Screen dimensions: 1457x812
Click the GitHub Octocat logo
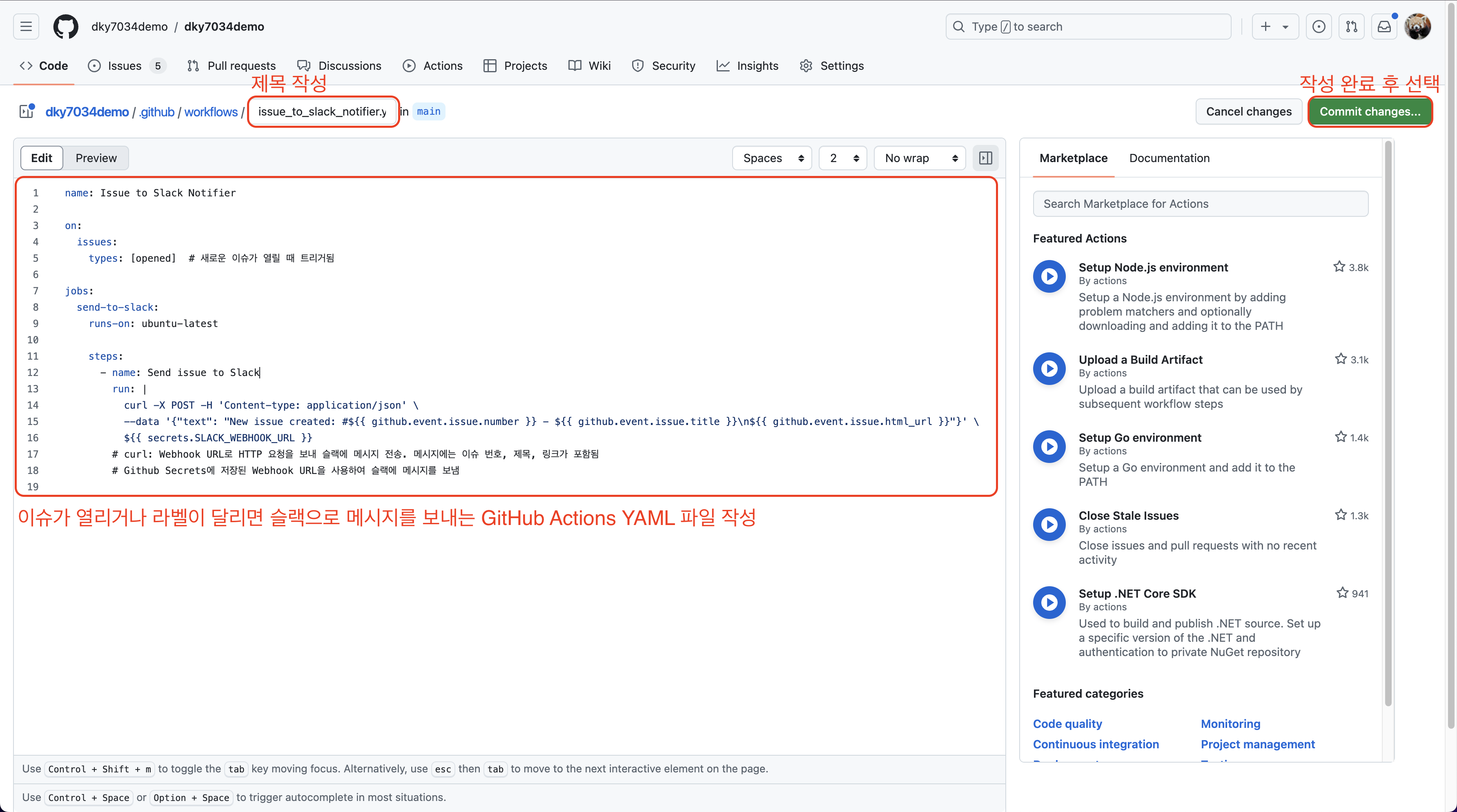[x=66, y=27]
